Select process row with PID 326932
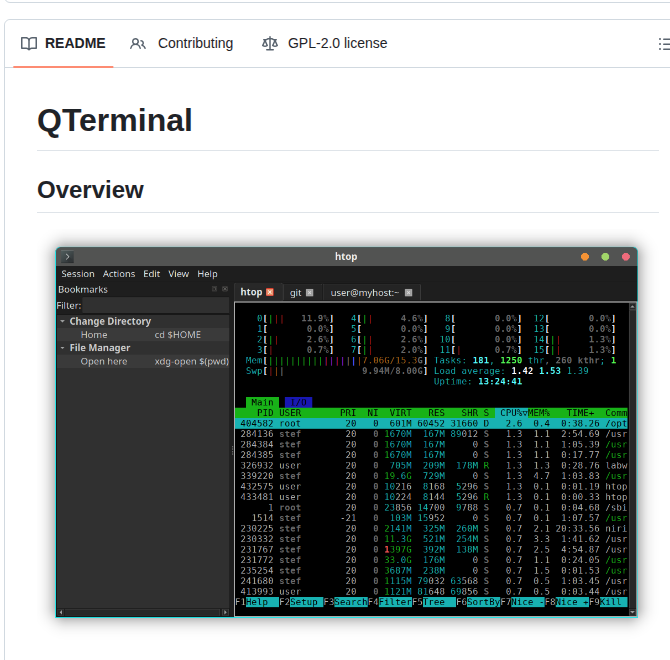 point(431,466)
